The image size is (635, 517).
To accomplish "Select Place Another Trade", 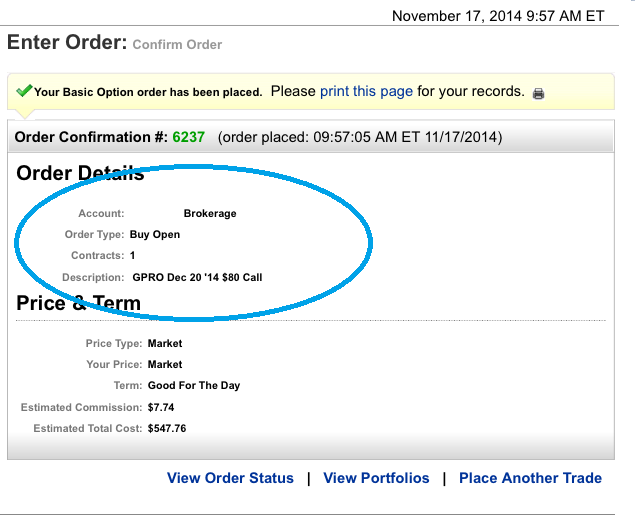I will tap(530, 478).
